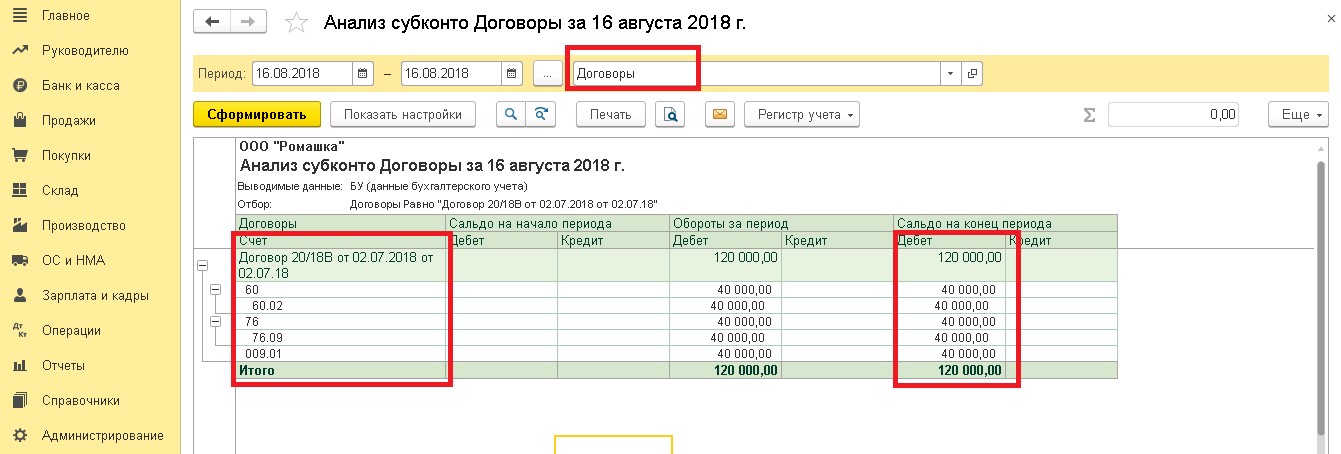Click the bar chart icon for Отчеты
The height and width of the screenshot is (454, 1341).
(x=18, y=365)
